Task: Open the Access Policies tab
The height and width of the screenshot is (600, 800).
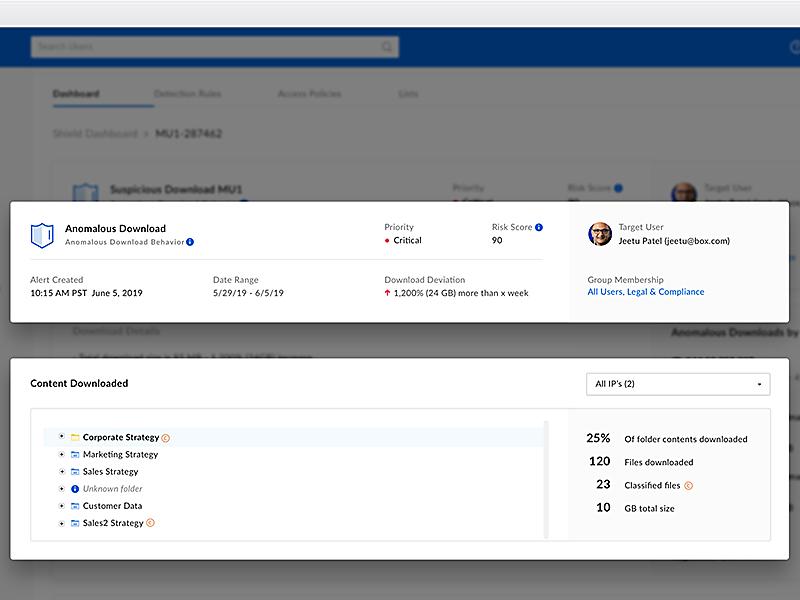Action: [x=309, y=94]
